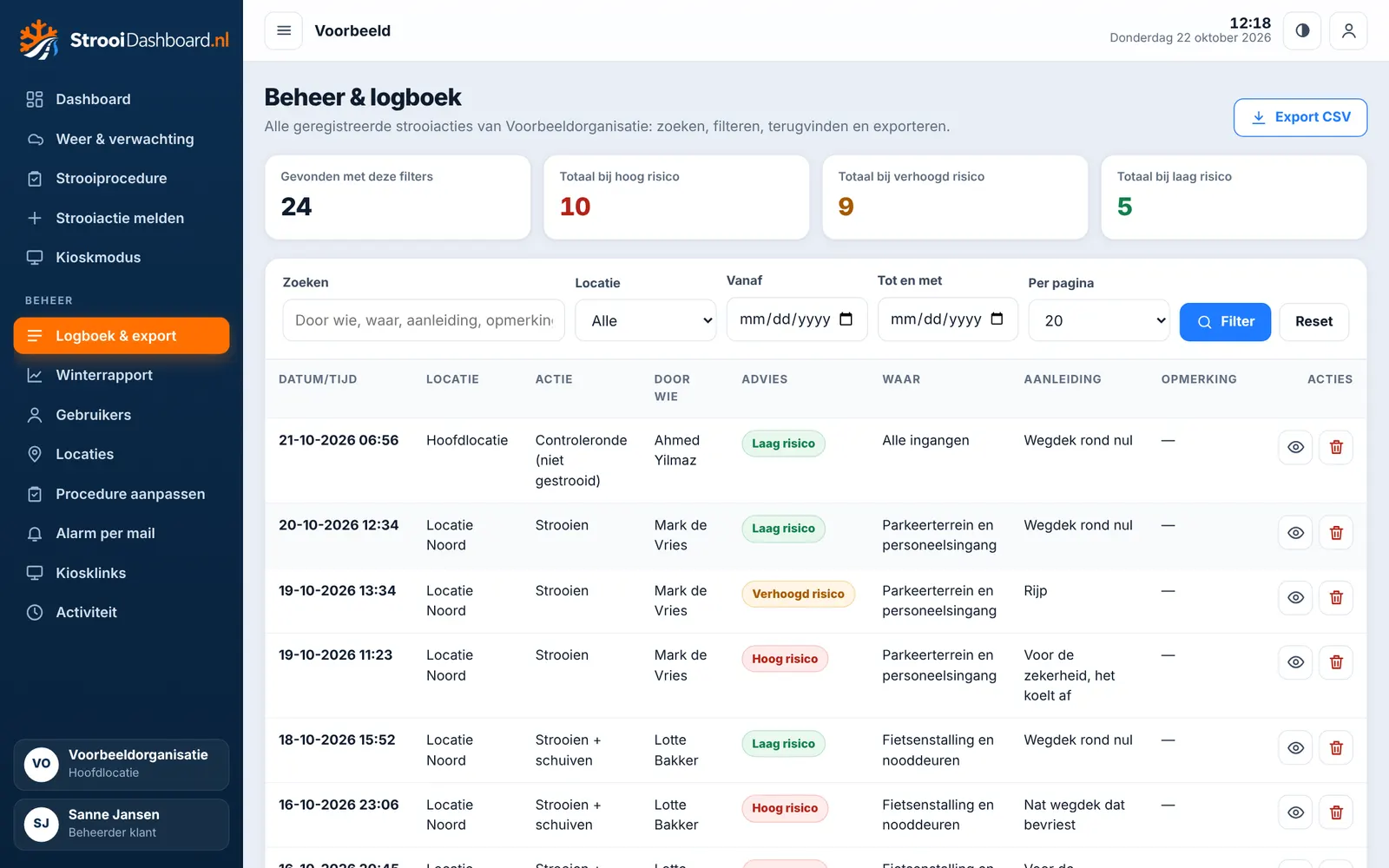Click the Totaal bij laag risico card
The image size is (1389, 868).
click(1234, 197)
